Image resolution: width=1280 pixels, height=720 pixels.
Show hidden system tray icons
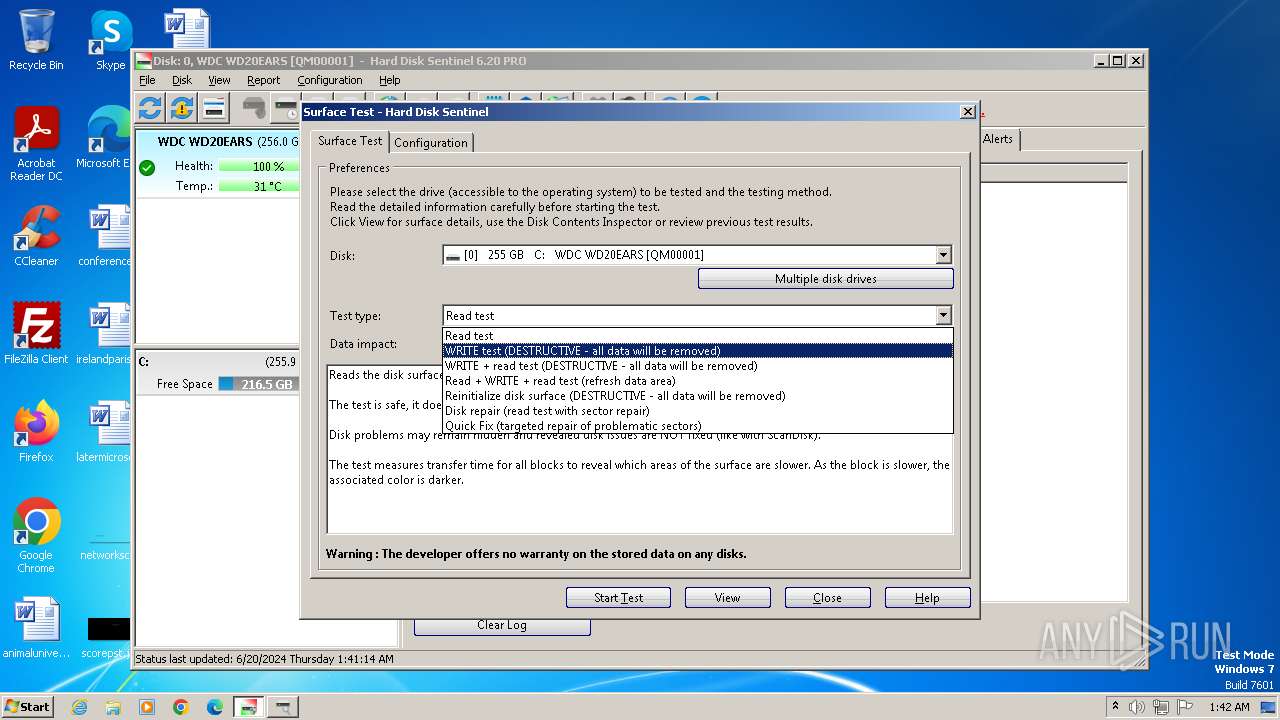[x=1115, y=707]
